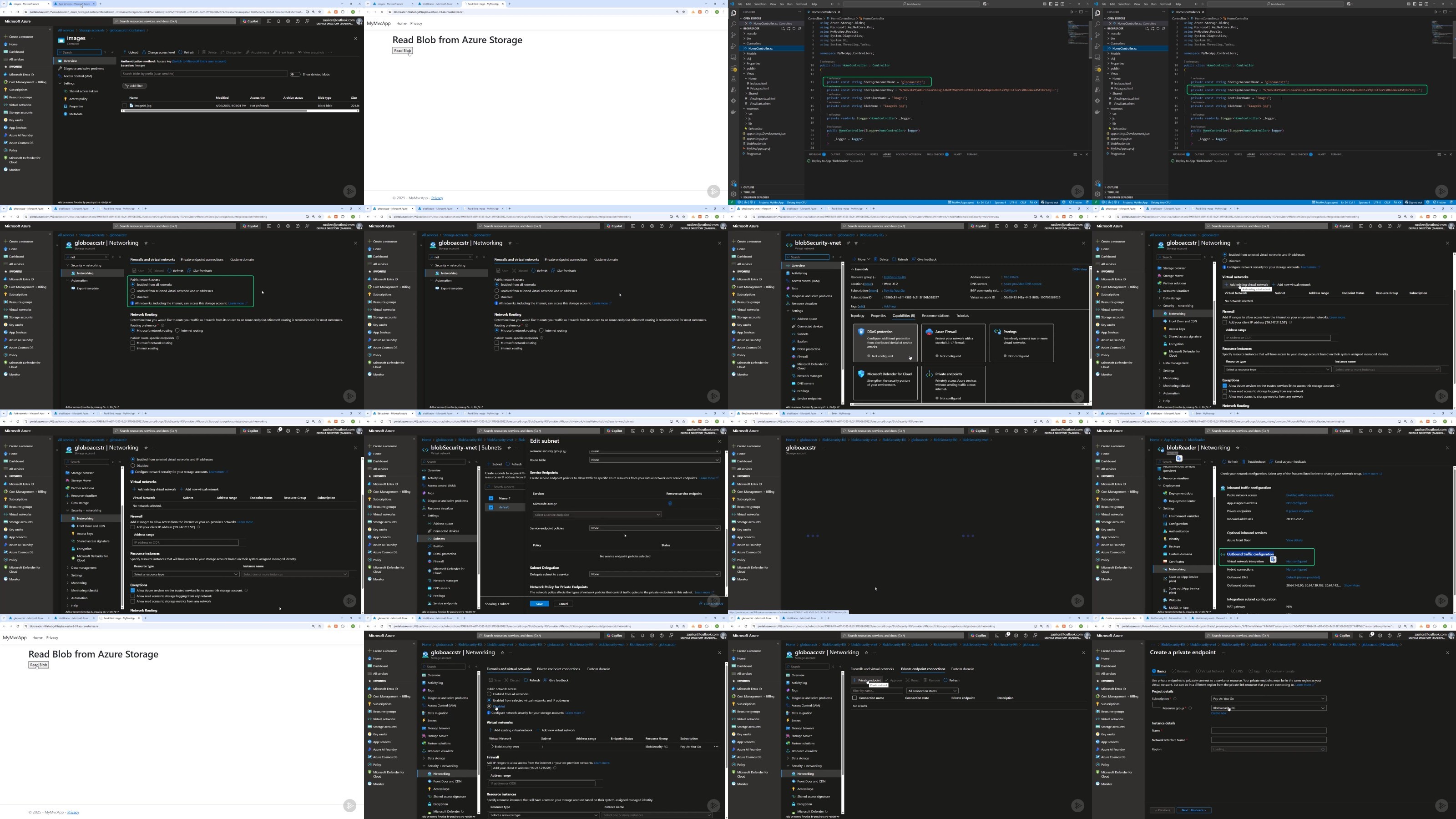1456x819 pixels.
Task: Click the blue Save button in Edit subnet
Action: coord(539,604)
